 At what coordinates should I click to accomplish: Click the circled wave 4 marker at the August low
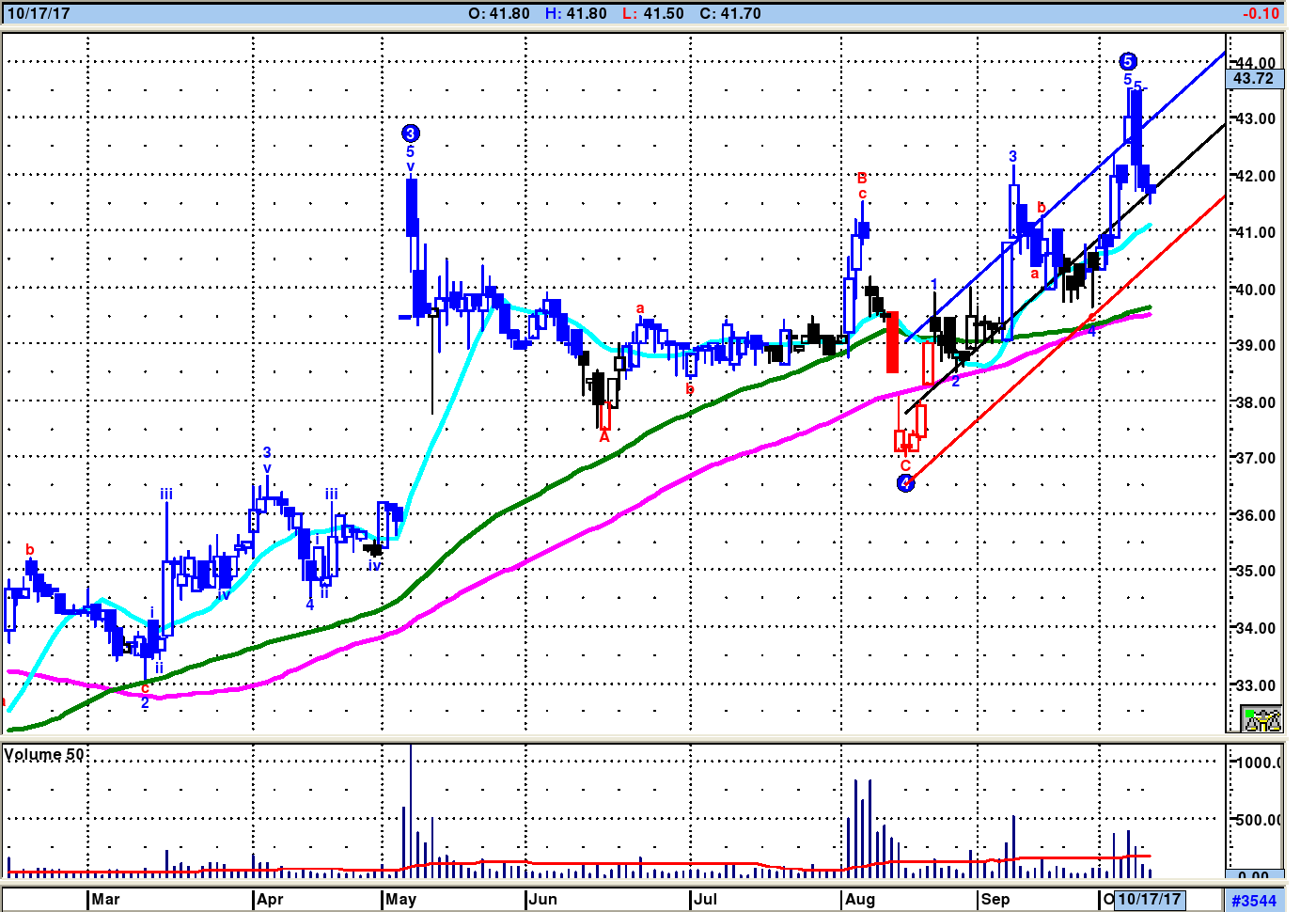[905, 483]
